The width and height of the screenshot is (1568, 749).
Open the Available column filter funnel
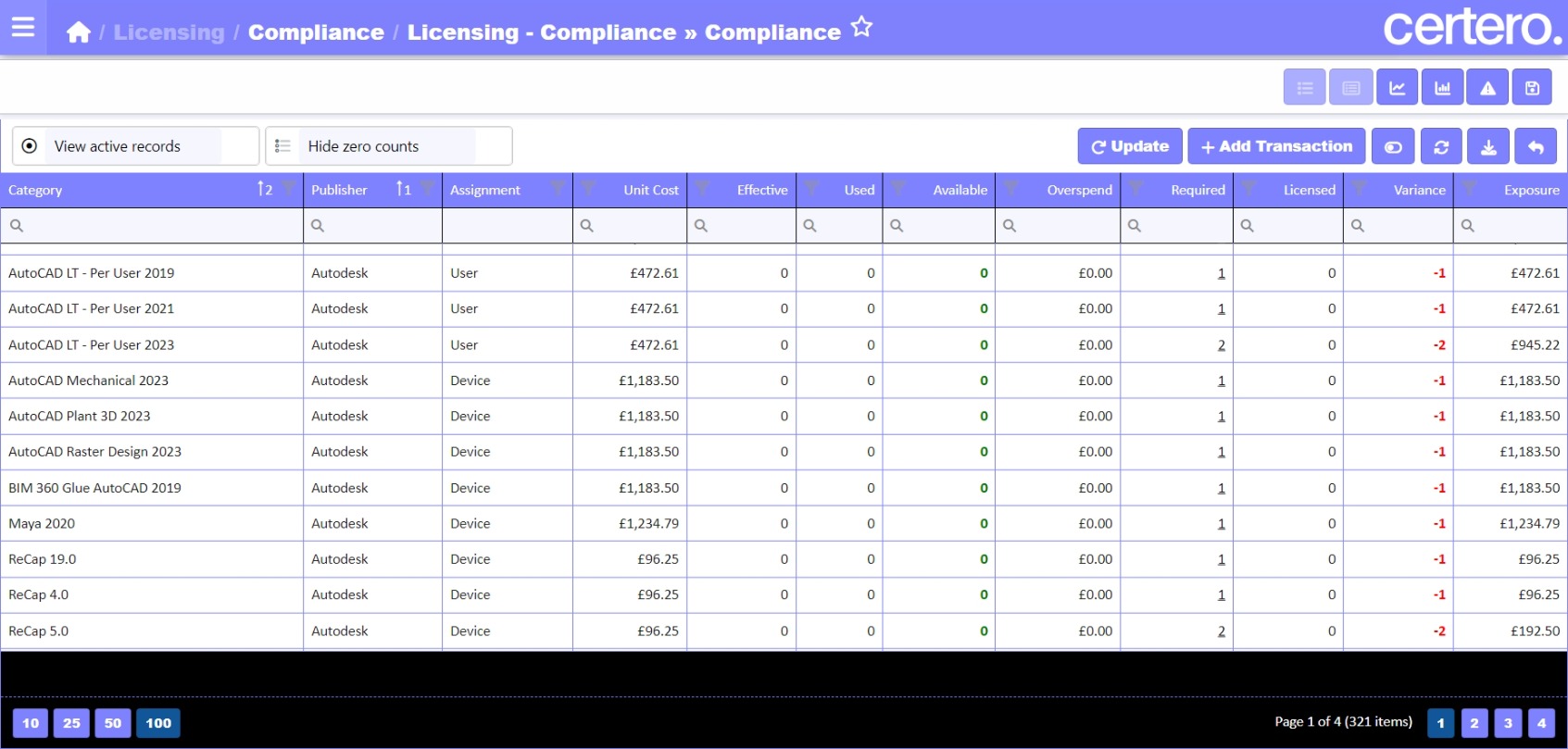[x=898, y=189]
